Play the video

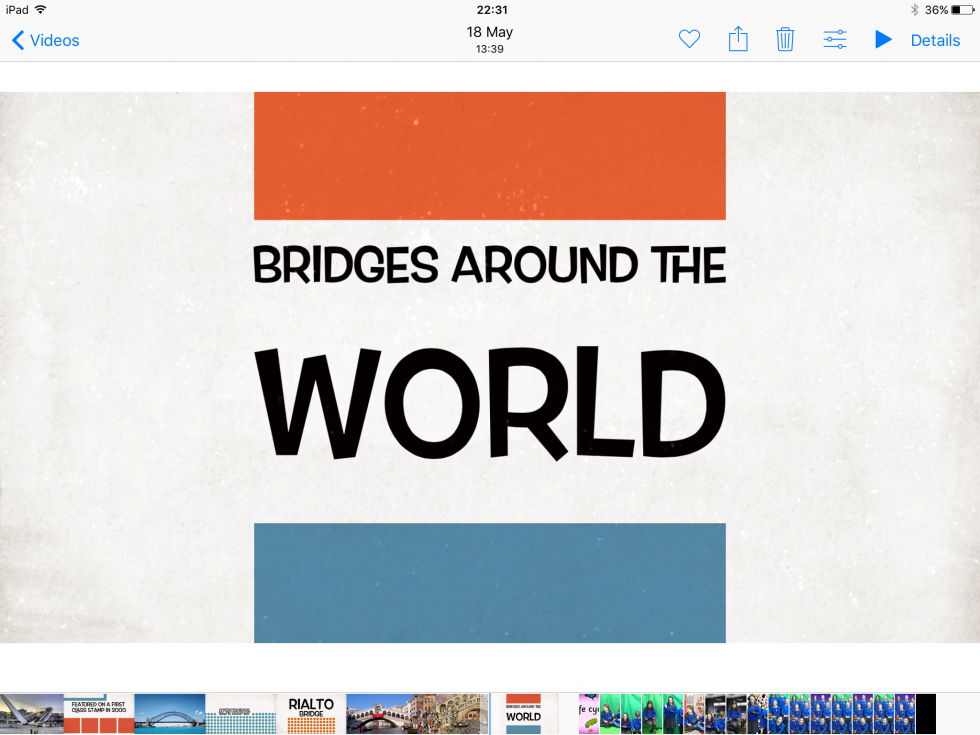[883, 40]
